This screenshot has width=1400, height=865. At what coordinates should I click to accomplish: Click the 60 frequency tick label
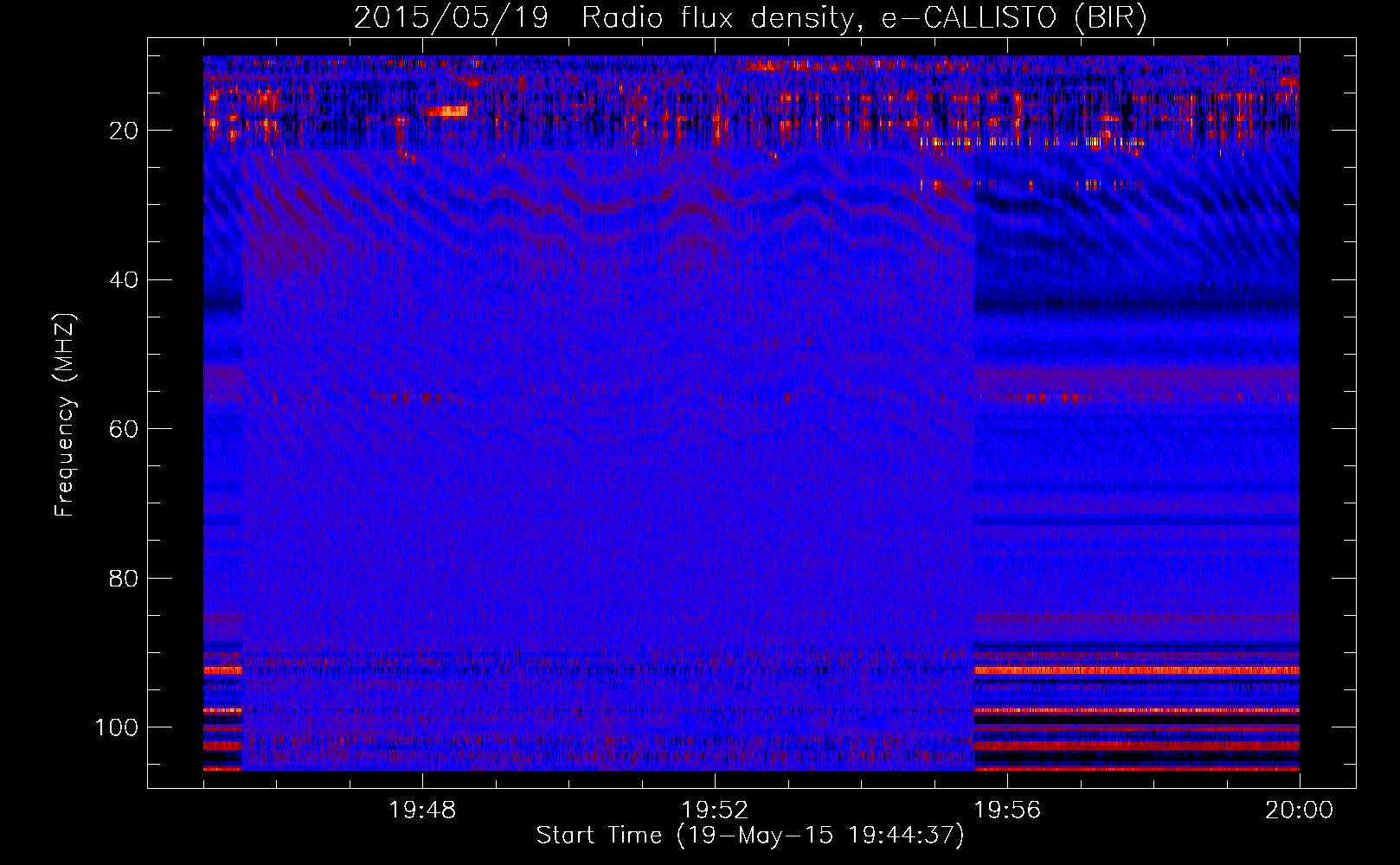point(124,429)
